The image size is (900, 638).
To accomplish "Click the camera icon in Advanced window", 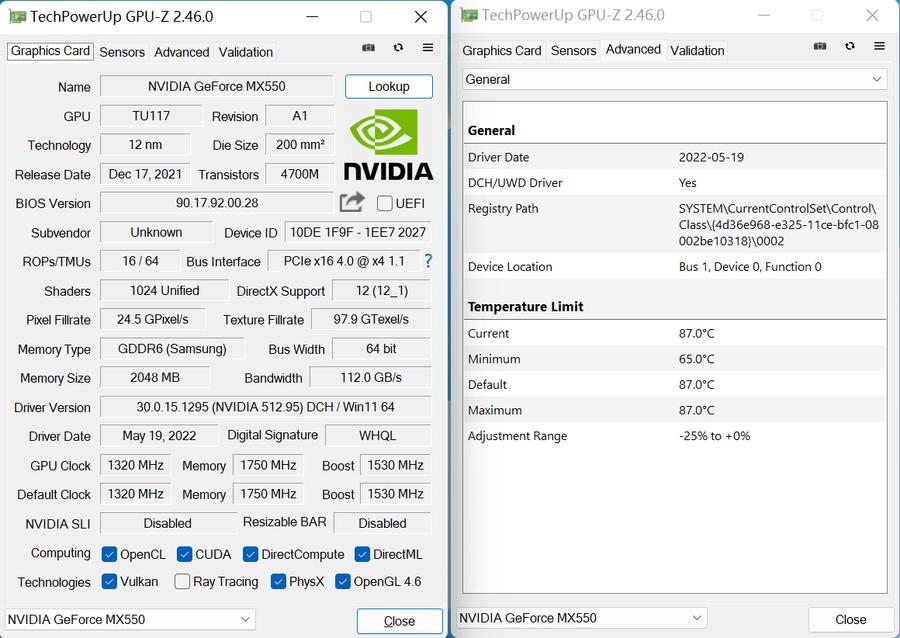I will [820, 46].
